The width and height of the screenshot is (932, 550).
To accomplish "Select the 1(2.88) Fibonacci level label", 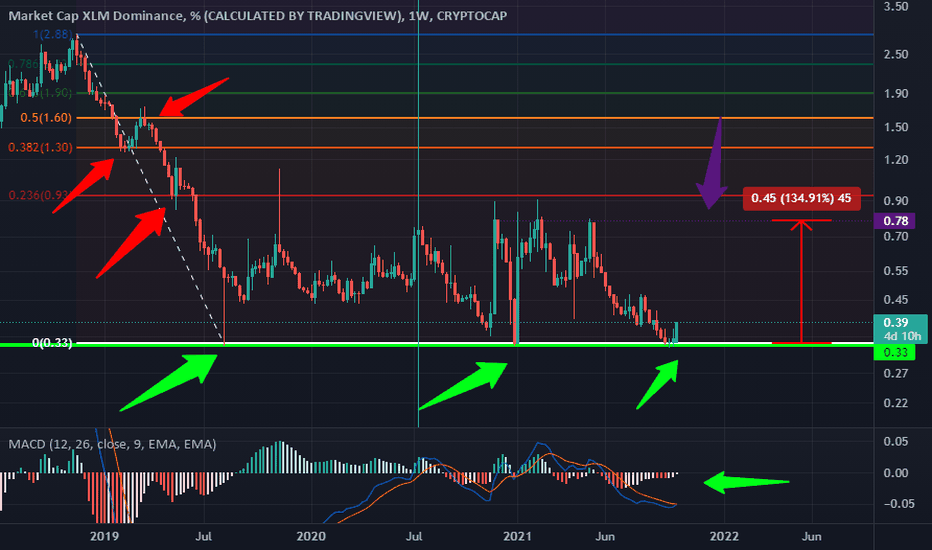I will [53, 34].
